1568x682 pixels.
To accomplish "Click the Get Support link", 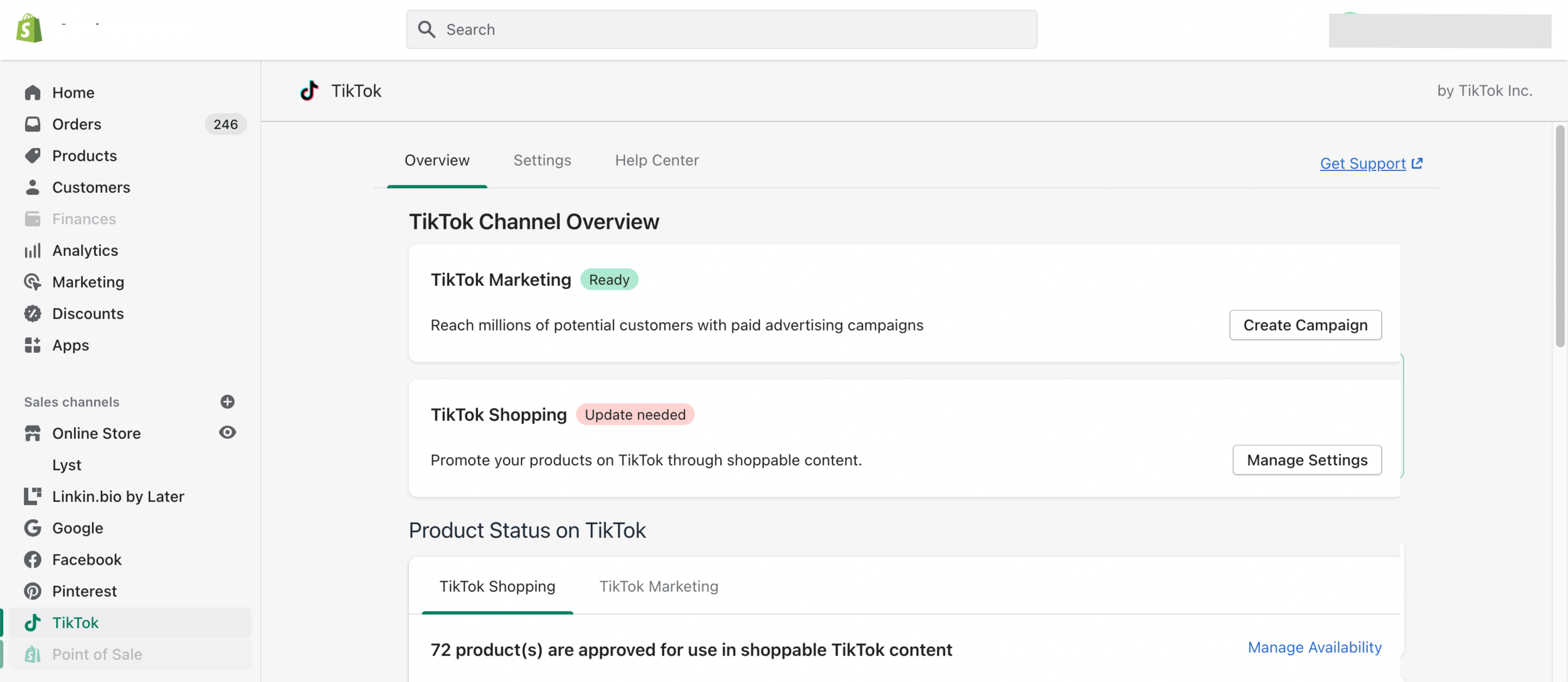I will (x=1362, y=163).
